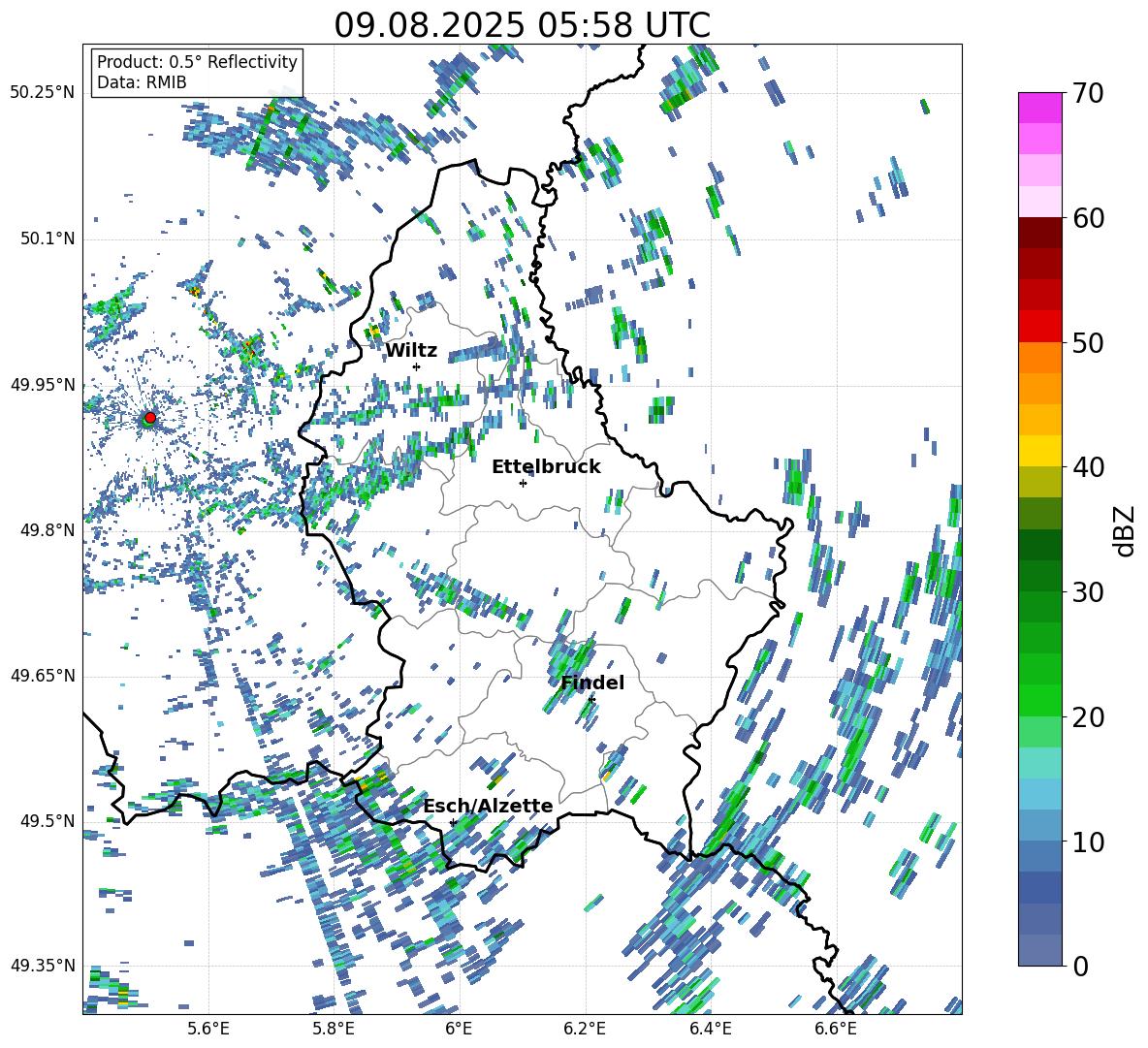
Task: Click the Esch/Alzette city label
Action: point(488,806)
